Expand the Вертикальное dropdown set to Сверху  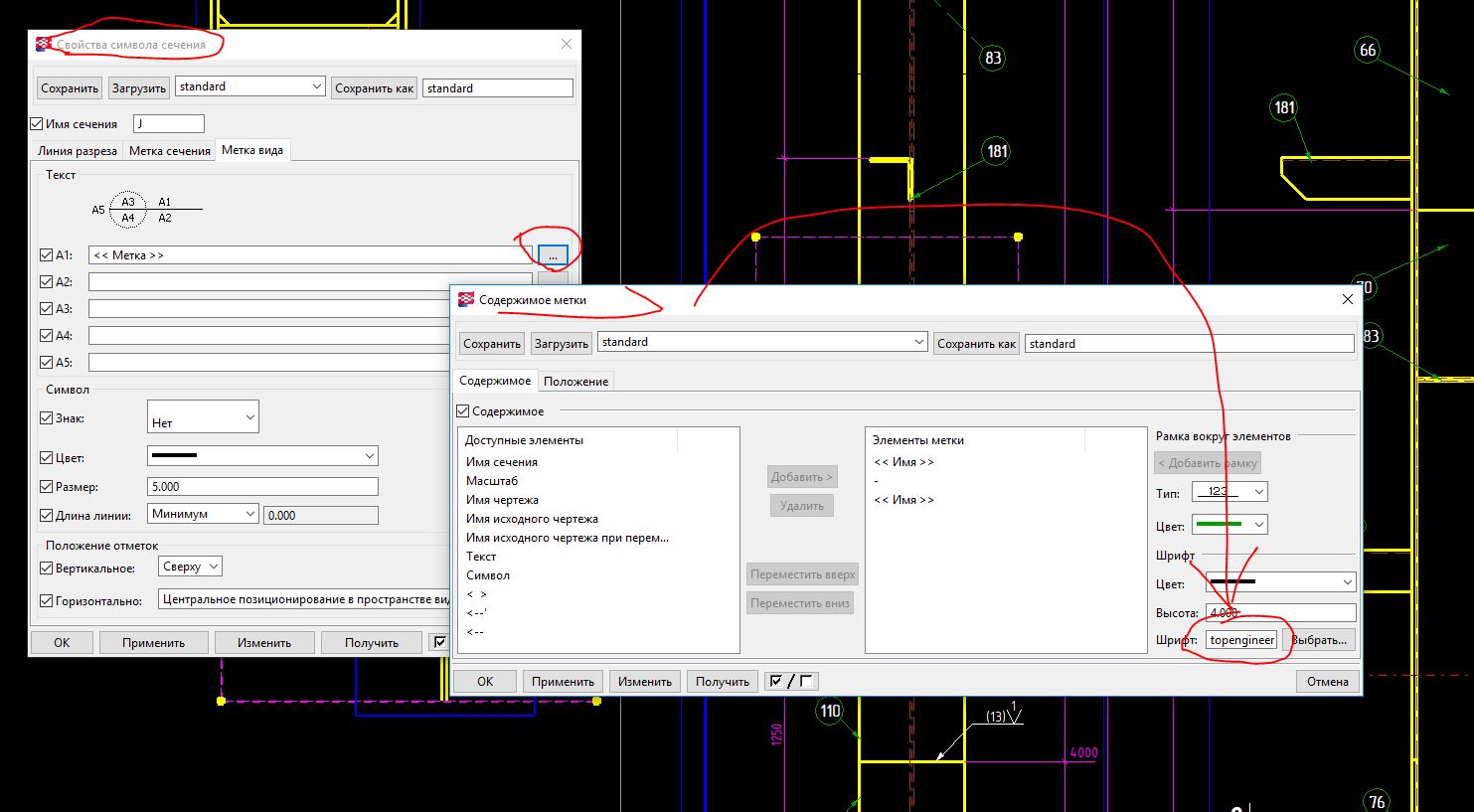tap(190, 567)
